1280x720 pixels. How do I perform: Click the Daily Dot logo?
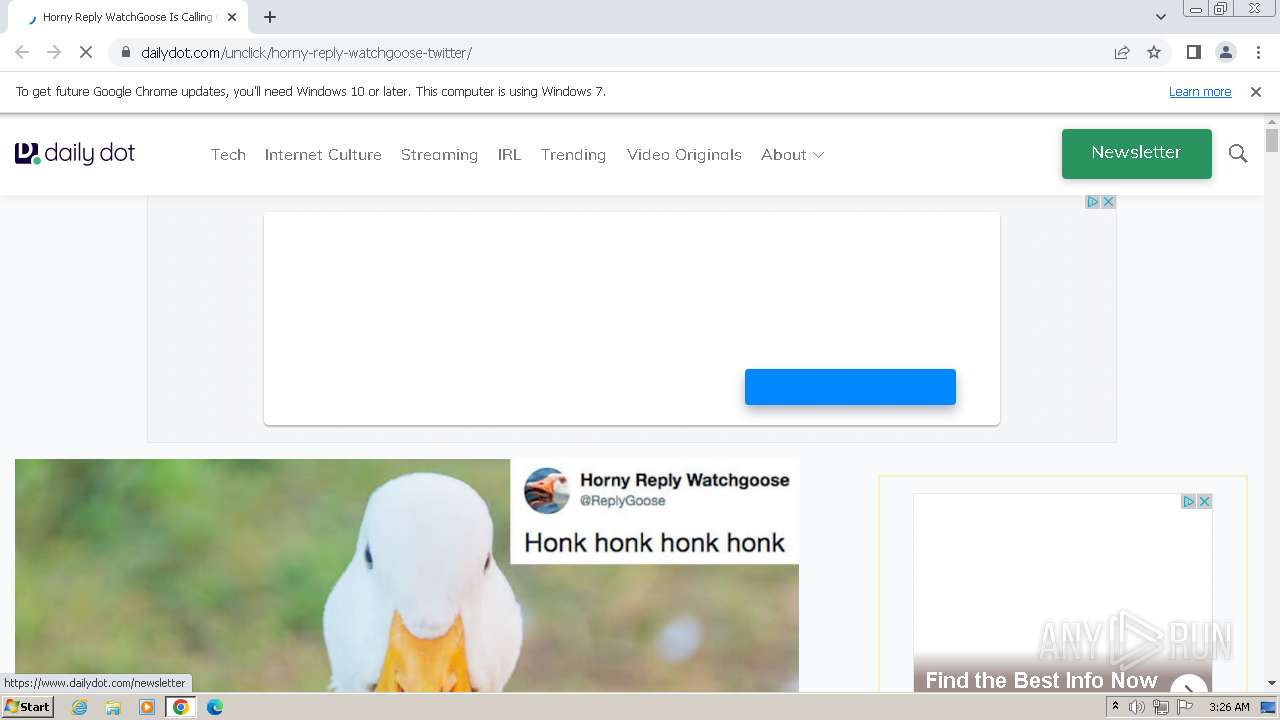pos(75,153)
